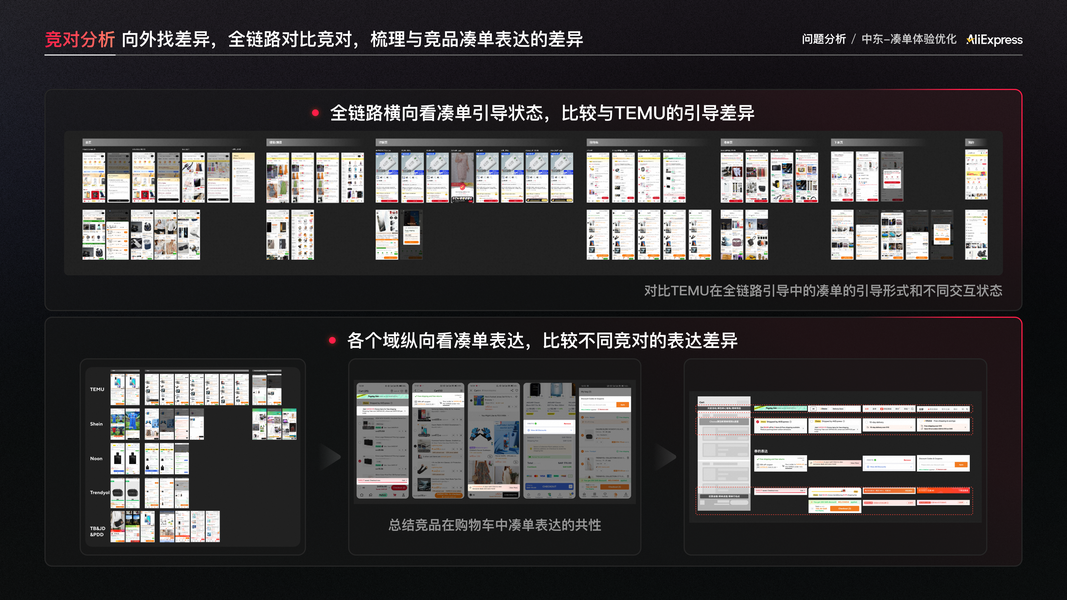Click the AliExpress logo
This screenshot has height=600, width=1067.
click(x=994, y=39)
